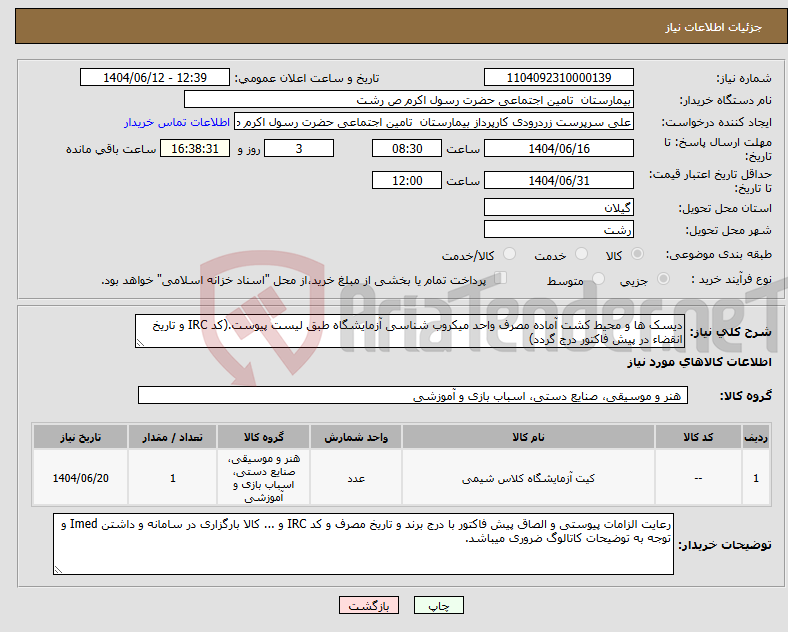Click the price validity date 1404/06/31 field

coord(559,180)
